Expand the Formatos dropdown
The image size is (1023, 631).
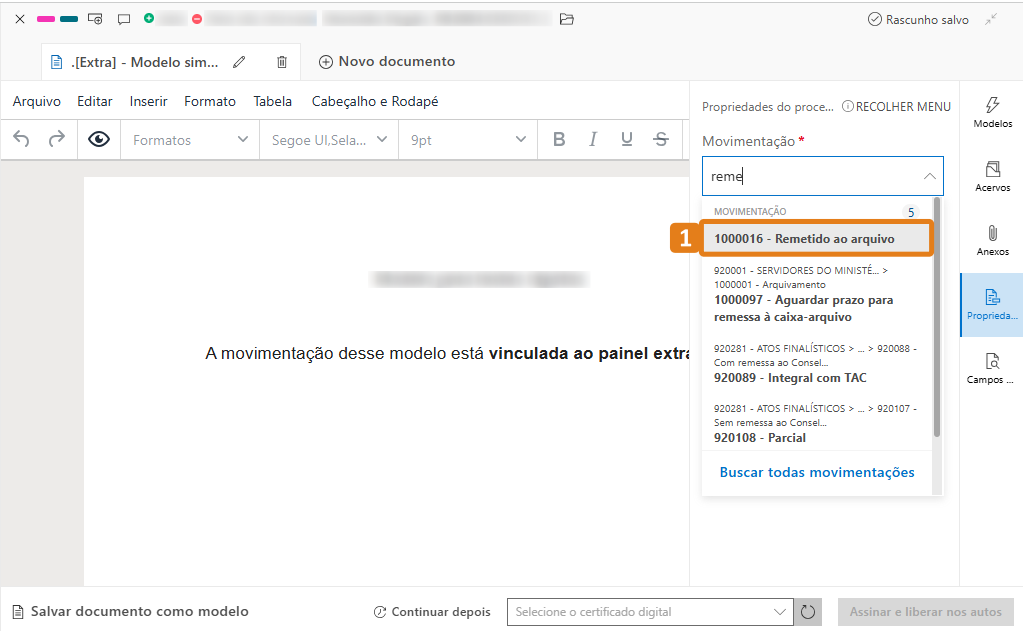(x=190, y=140)
